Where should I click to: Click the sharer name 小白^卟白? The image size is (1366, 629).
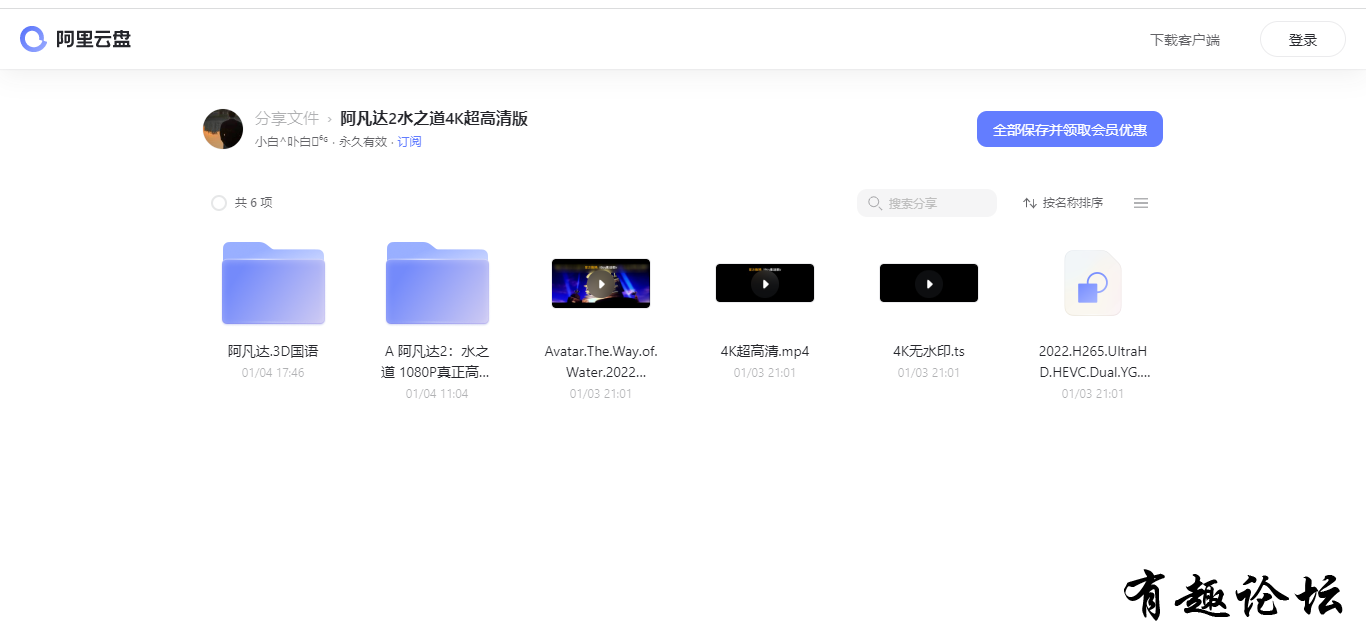(x=292, y=142)
